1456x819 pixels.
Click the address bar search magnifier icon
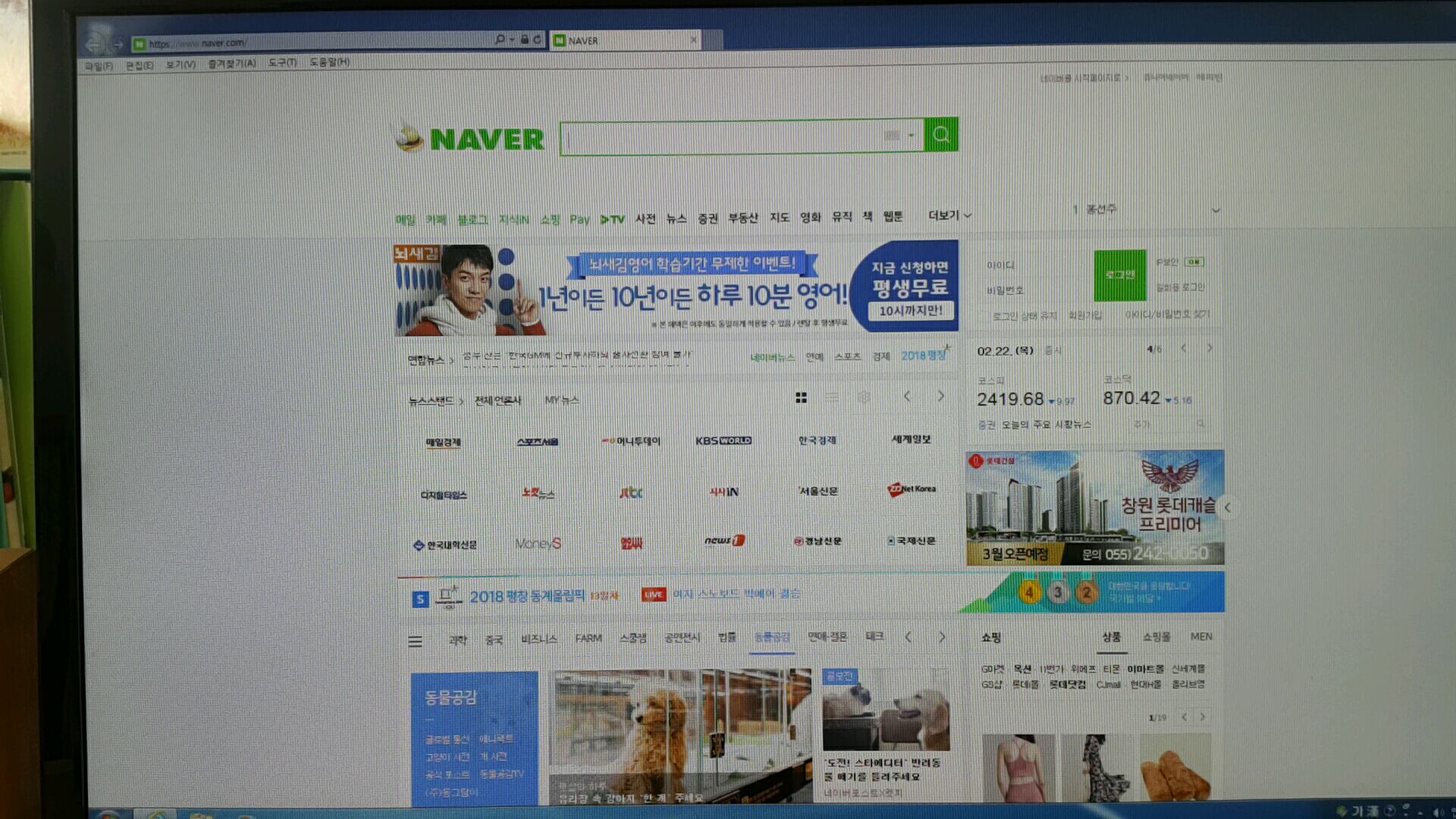500,39
